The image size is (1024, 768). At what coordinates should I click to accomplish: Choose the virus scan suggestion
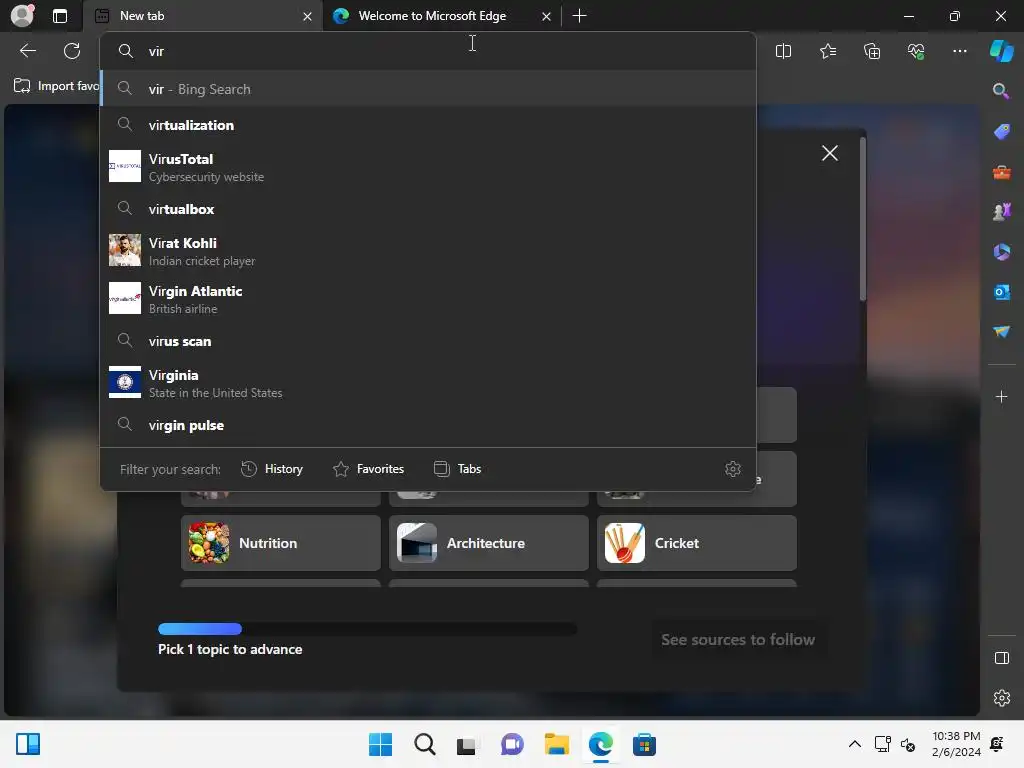(x=428, y=341)
